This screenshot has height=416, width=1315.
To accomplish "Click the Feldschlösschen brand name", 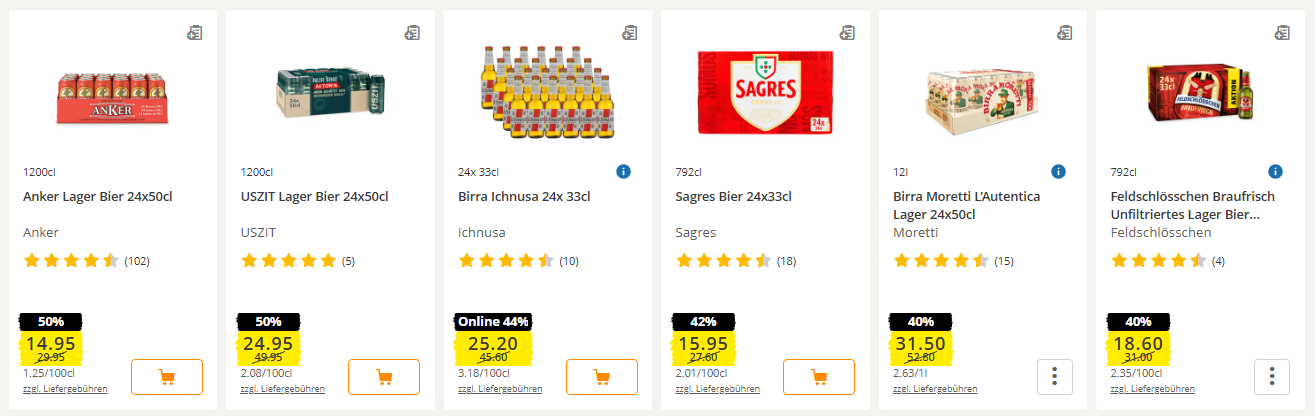I will click(x=1161, y=233).
